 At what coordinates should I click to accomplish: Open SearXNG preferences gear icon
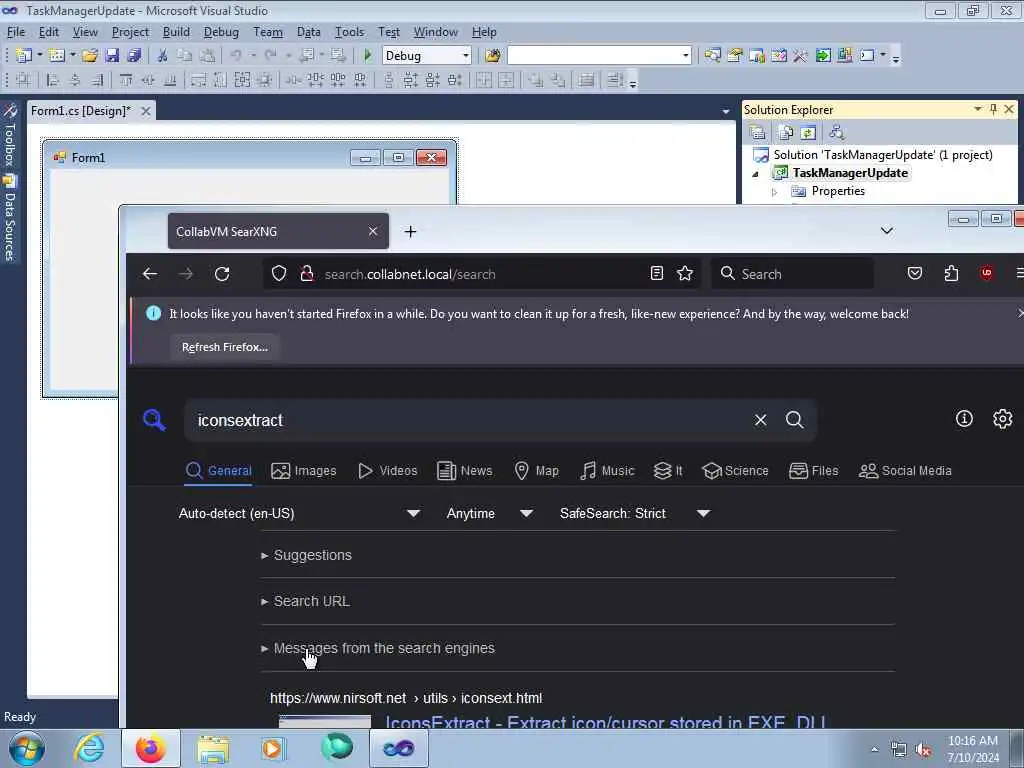(x=1002, y=419)
